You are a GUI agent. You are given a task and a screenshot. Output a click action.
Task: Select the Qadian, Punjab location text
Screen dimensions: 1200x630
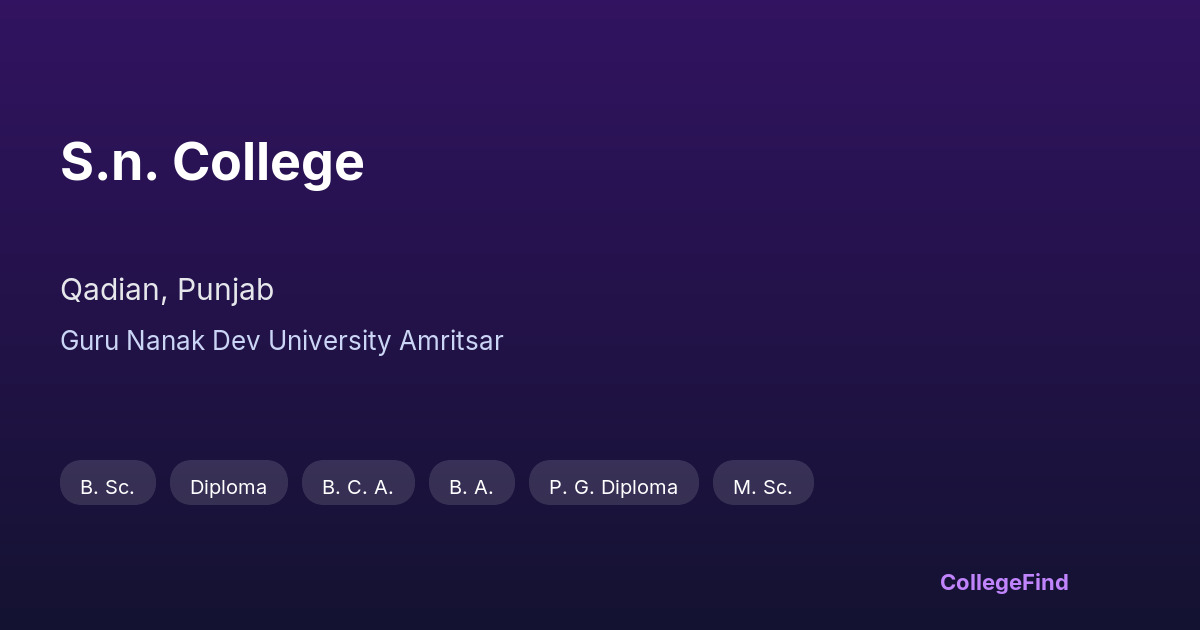167,290
